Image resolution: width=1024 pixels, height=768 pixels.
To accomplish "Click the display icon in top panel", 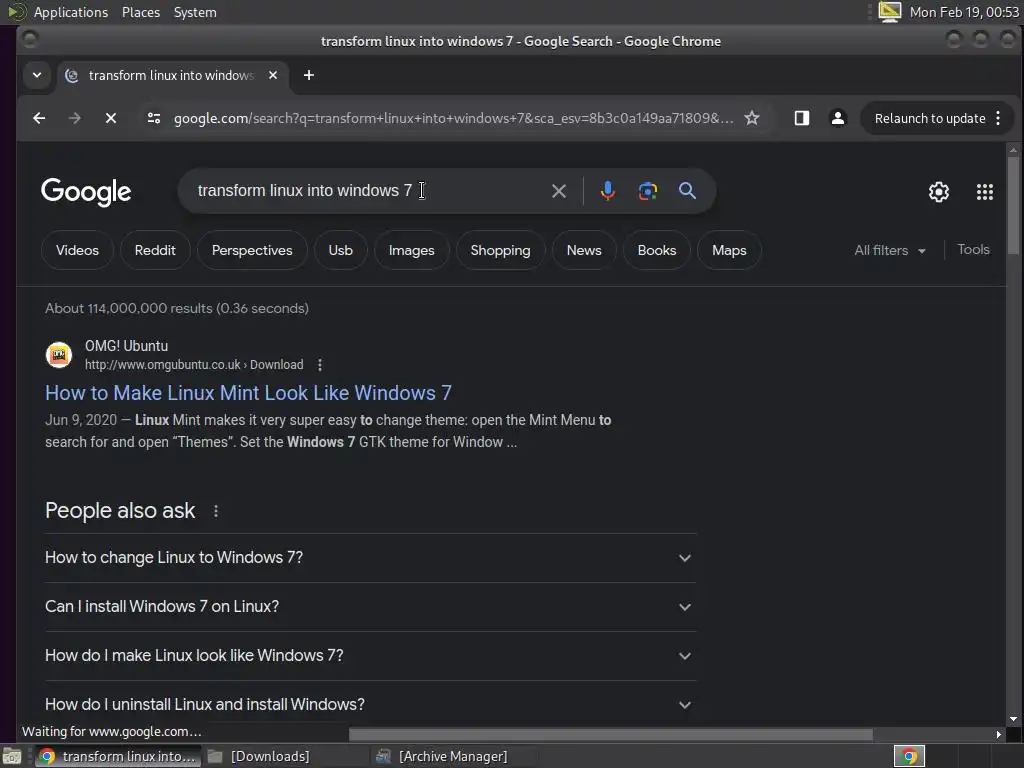I will click(x=889, y=12).
